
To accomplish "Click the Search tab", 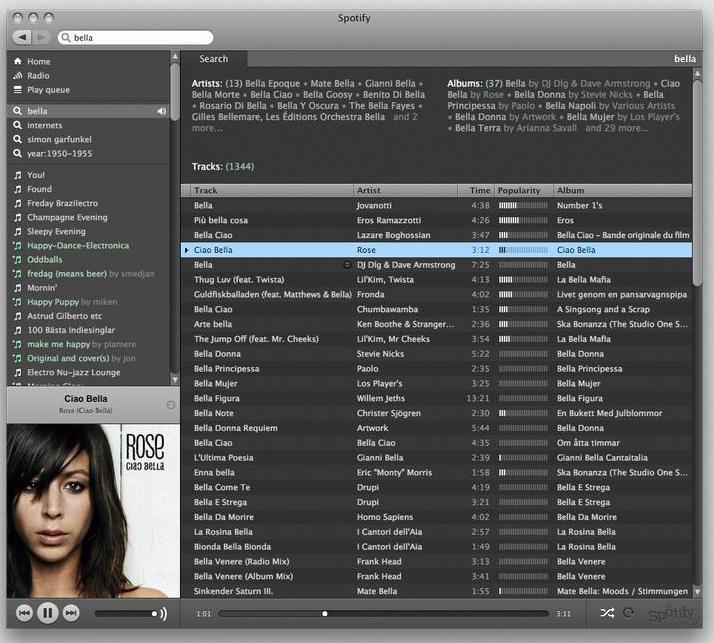I will coord(214,59).
